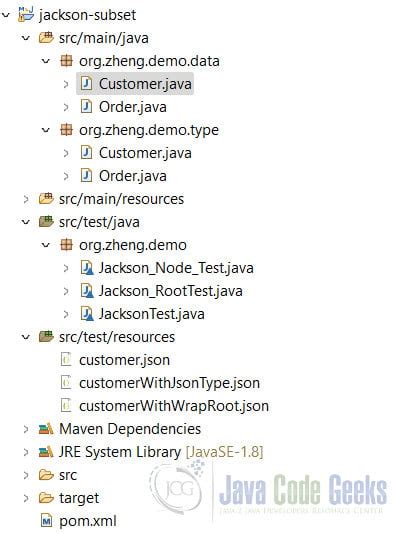This screenshot has width=394, height=534.
Task: Select the 'customerWithWrapRoot.json' file name
Action: [174, 406]
